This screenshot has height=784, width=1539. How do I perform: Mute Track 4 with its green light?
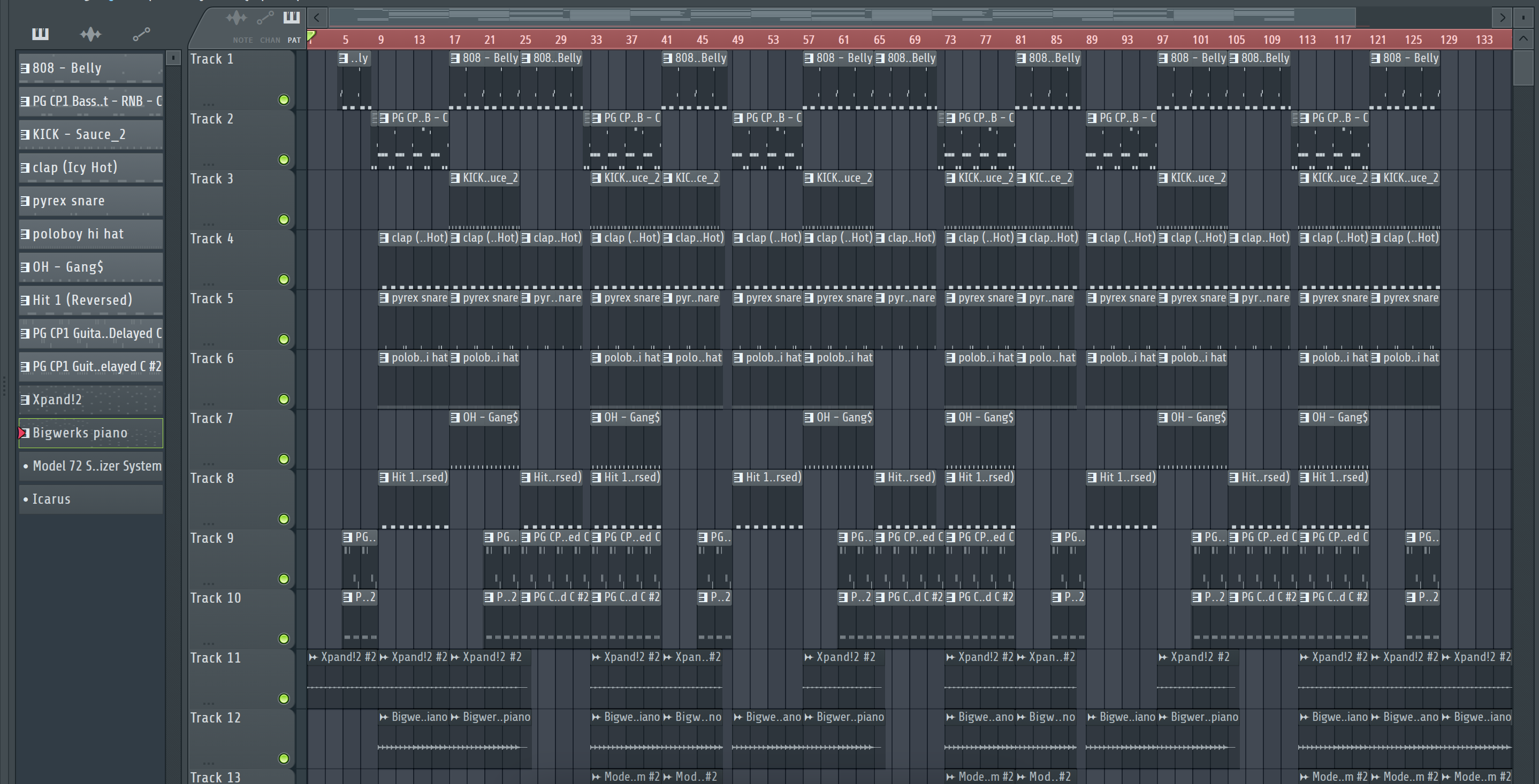[x=284, y=280]
